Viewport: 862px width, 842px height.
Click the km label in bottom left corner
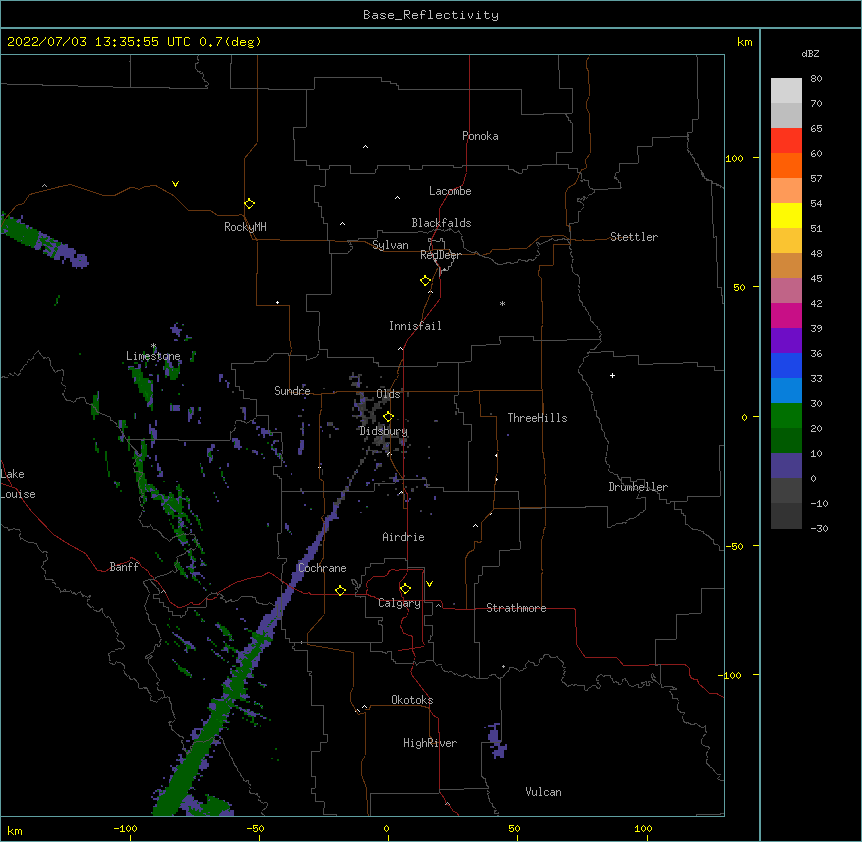[x=14, y=830]
